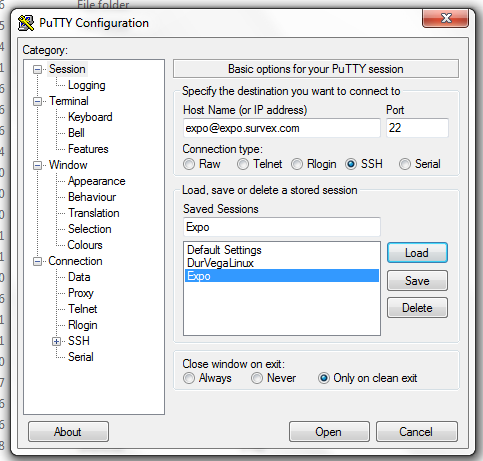Screen dimensions: 483x461
Task: Select the Serial connection type
Action: click(x=405, y=164)
